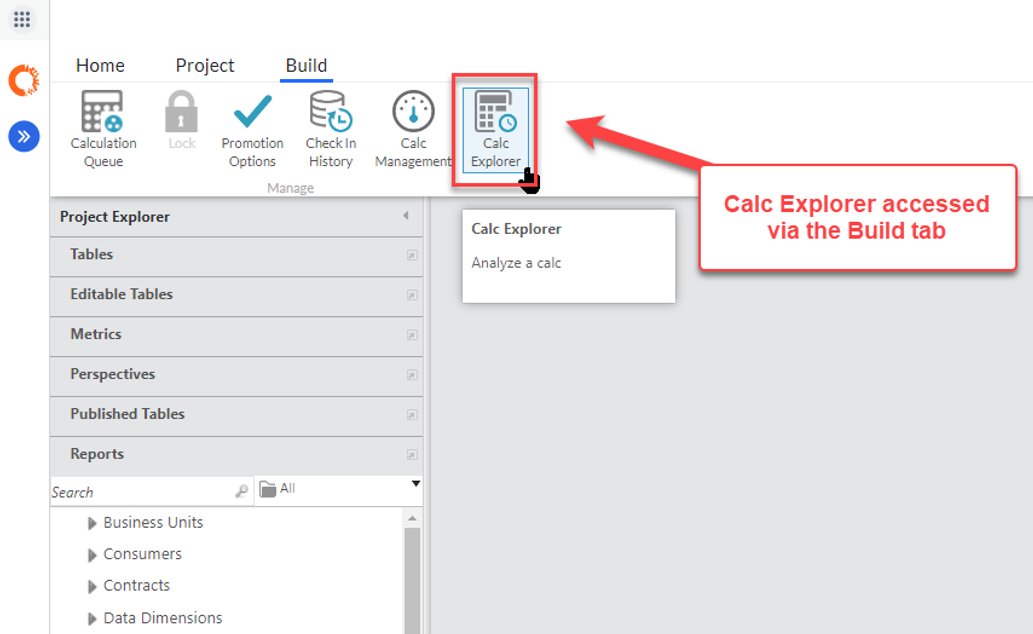
Task: Switch to the Project tab
Action: (x=205, y=65)
